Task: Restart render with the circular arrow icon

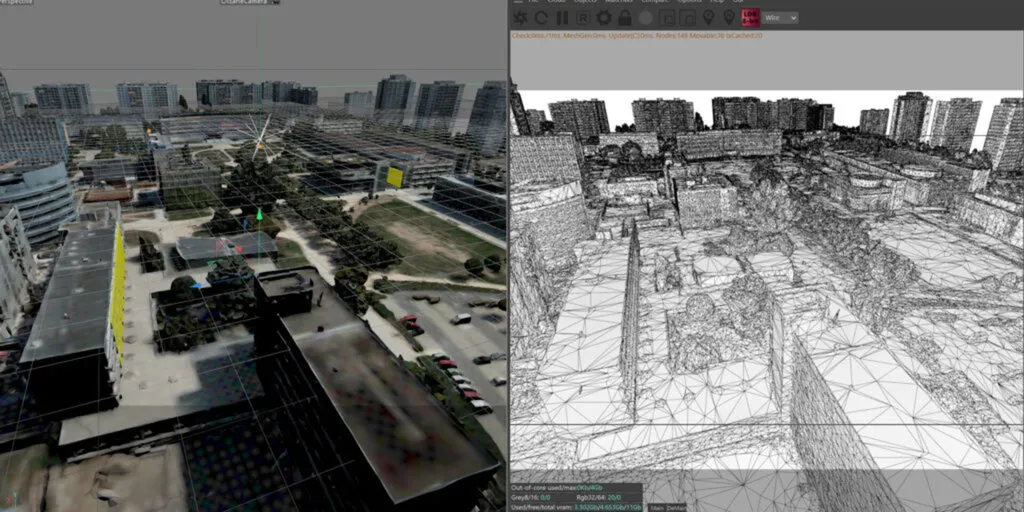Action: [x=541, y=18]
